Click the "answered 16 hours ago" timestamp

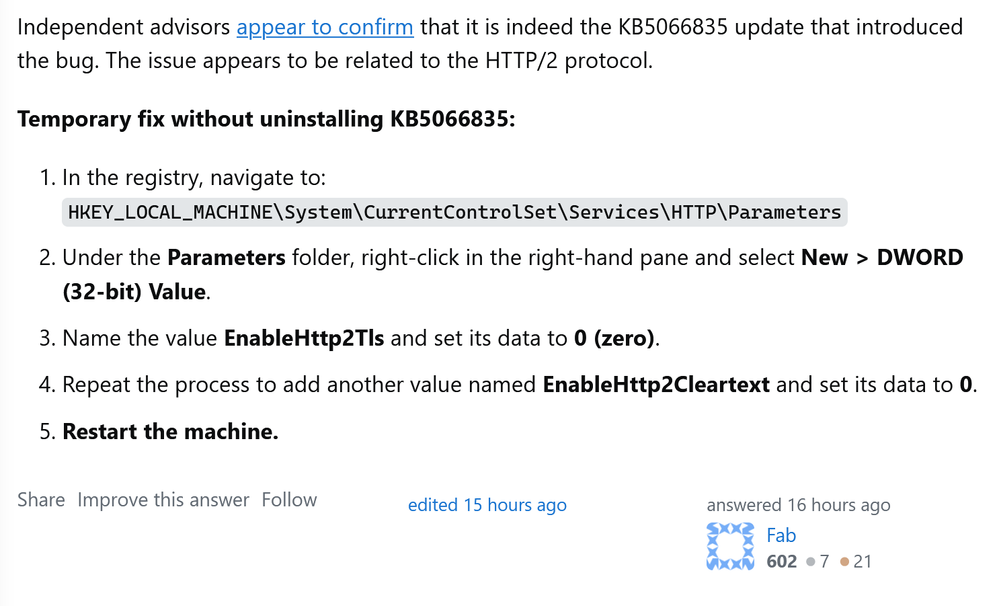coord(798,505)
